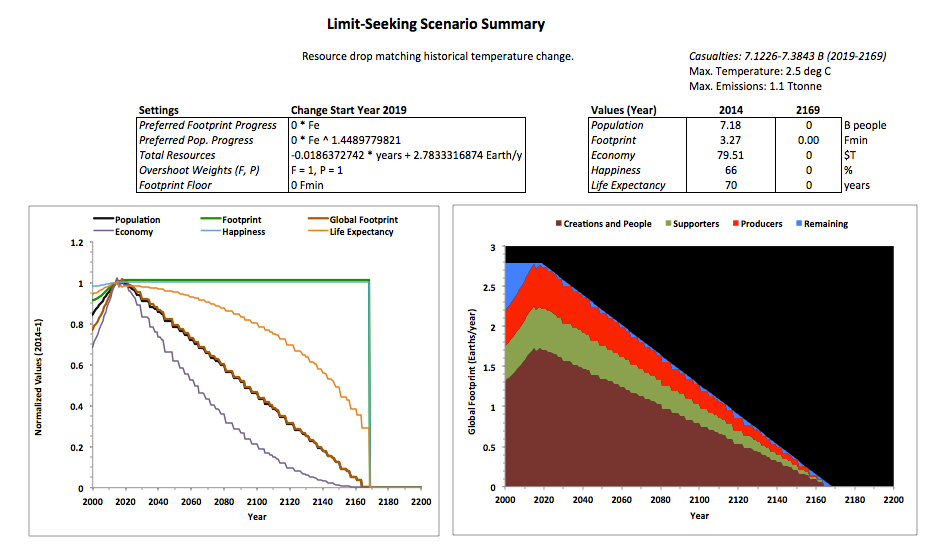Viewport: 952px width, 554px height.
Task: Click the Settings table header
Action: [x=158, y=110]
